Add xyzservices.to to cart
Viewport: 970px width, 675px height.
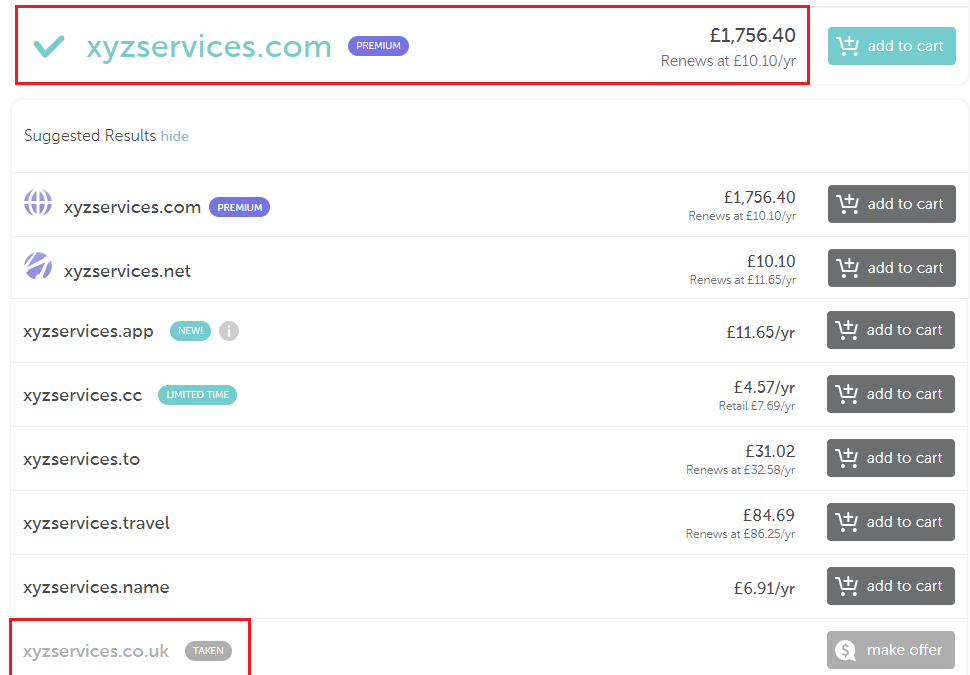point(891,458)
